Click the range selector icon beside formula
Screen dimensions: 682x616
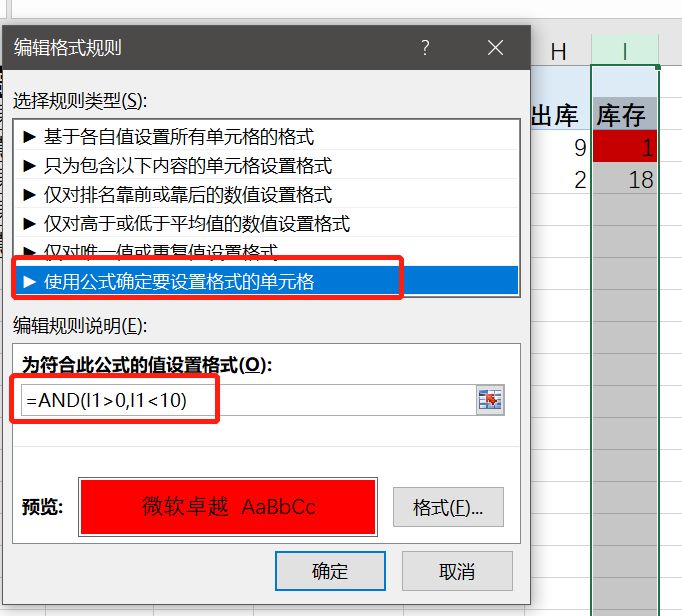pyautogui.click(x=490, y=399)
